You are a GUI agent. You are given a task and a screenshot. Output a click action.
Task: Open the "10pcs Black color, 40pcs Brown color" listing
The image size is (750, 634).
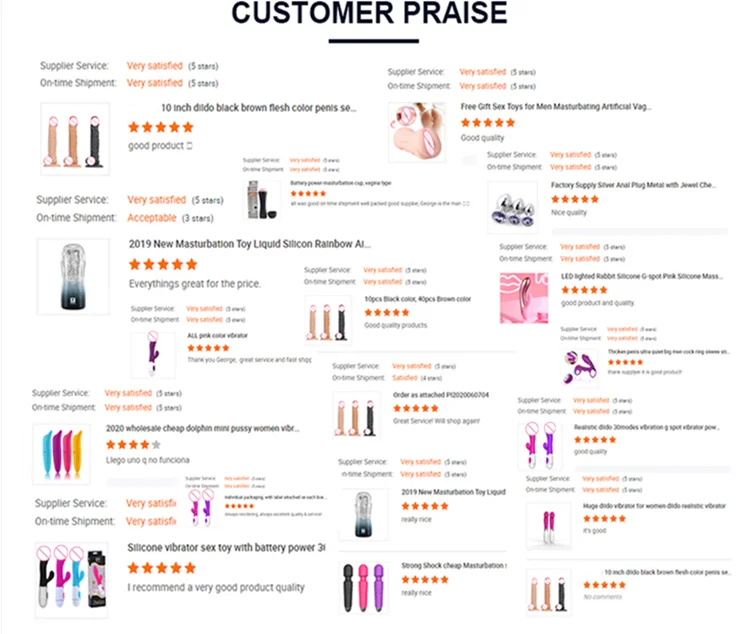417,299
